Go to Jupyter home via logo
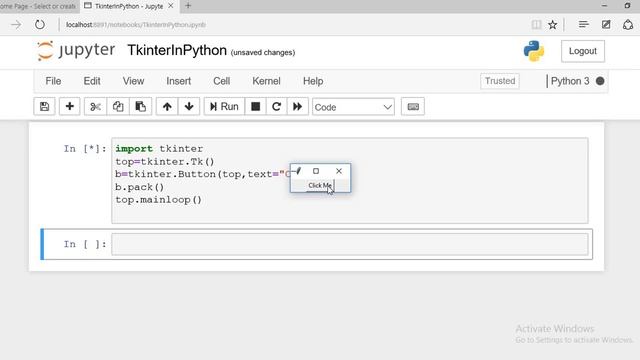This screenshot has height=360, width=640. click(x=76, y=51)
